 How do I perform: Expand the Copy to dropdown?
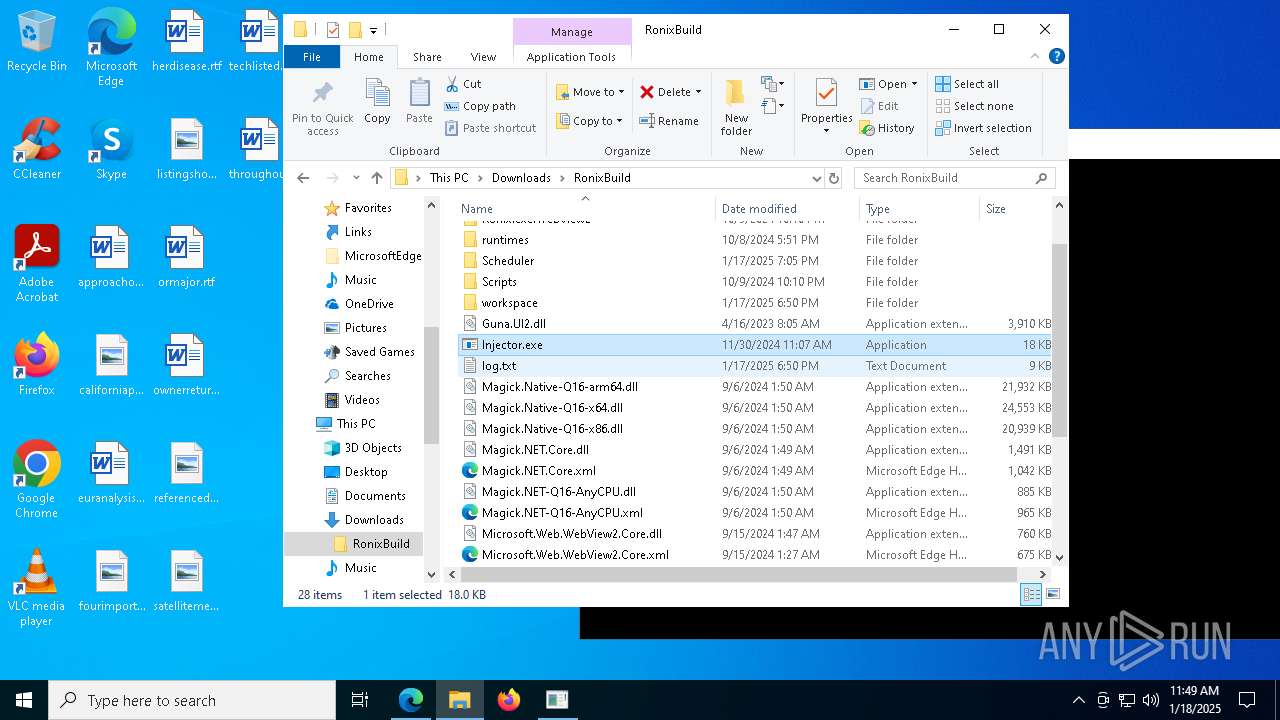pyautogui.click(x=619, y=121)
